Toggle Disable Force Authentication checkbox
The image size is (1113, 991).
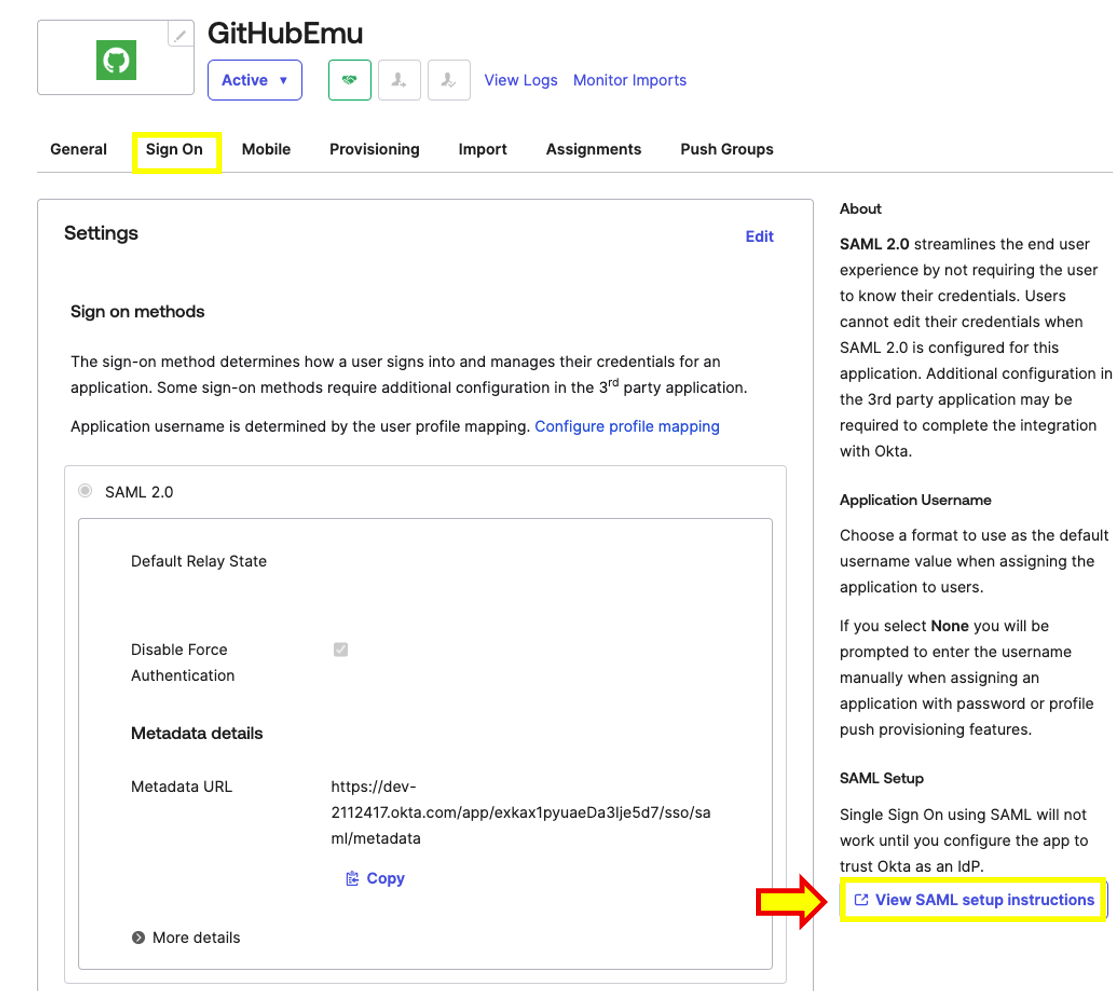pos(341,650)
